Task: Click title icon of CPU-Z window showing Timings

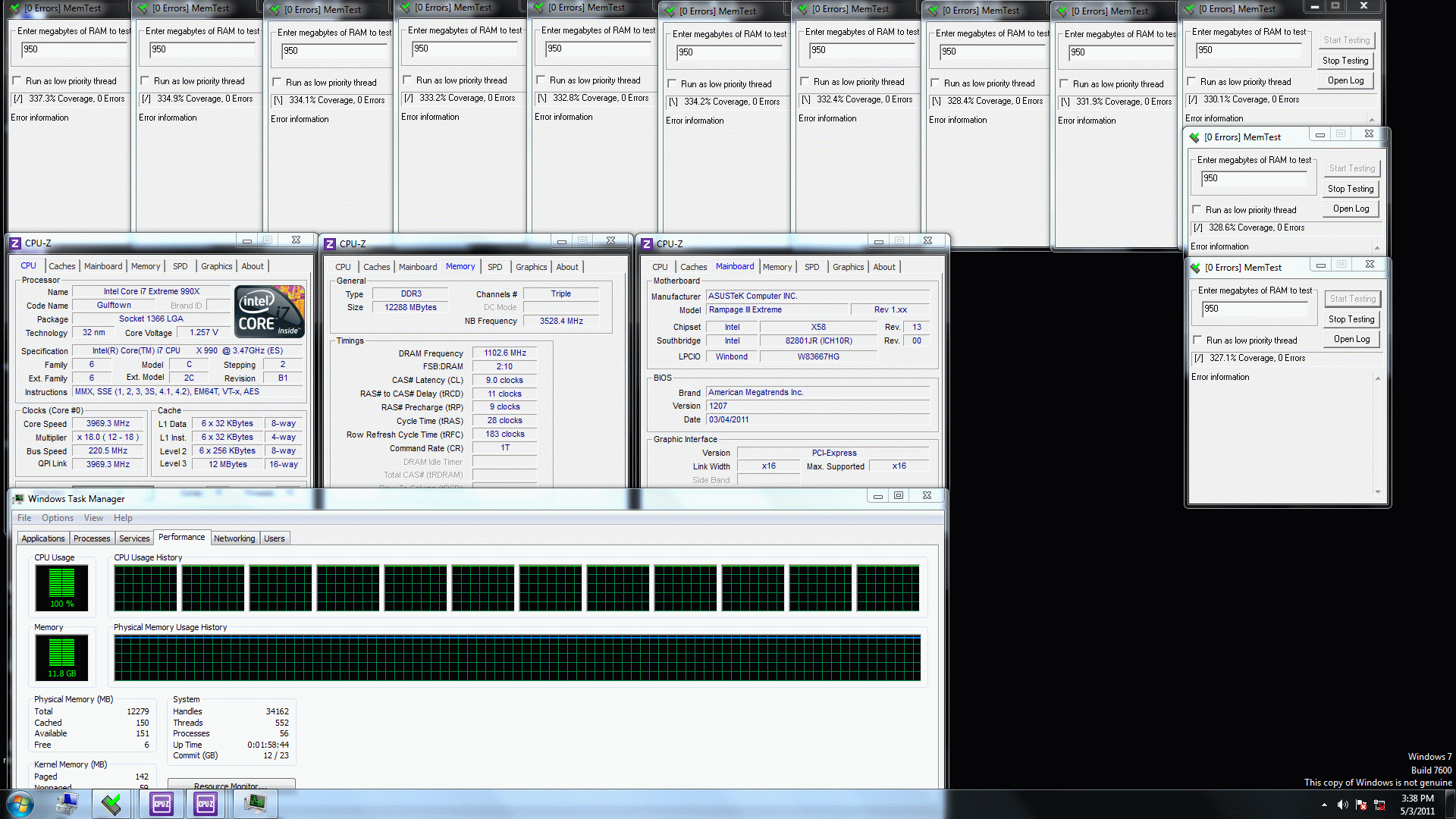Action: pos(330,244)
